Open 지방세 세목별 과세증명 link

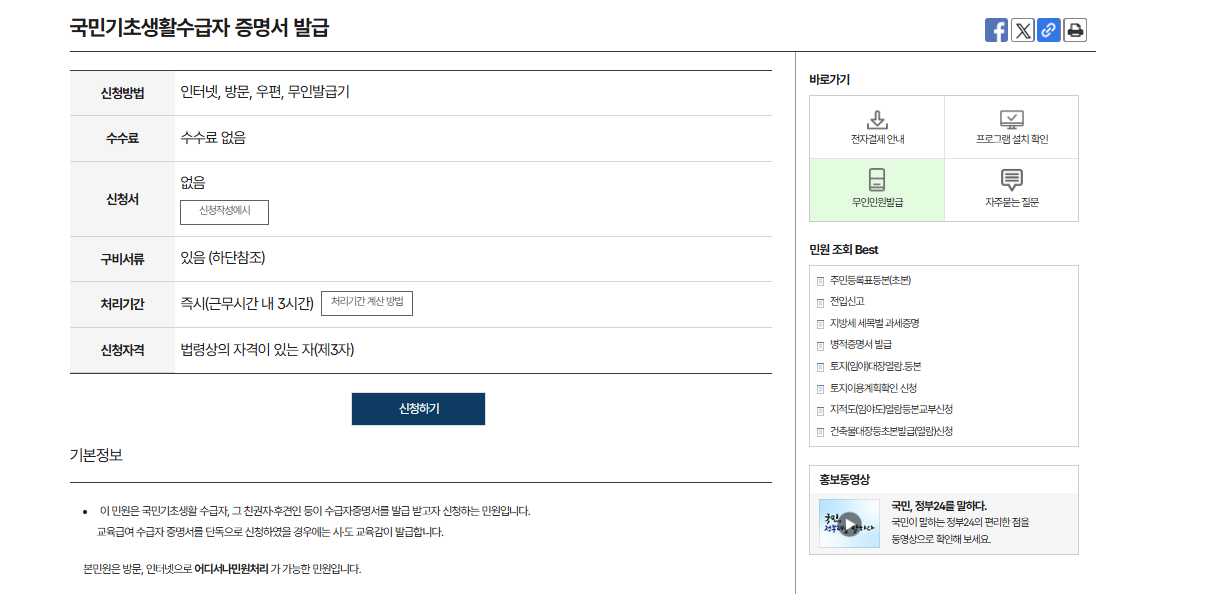874,324
